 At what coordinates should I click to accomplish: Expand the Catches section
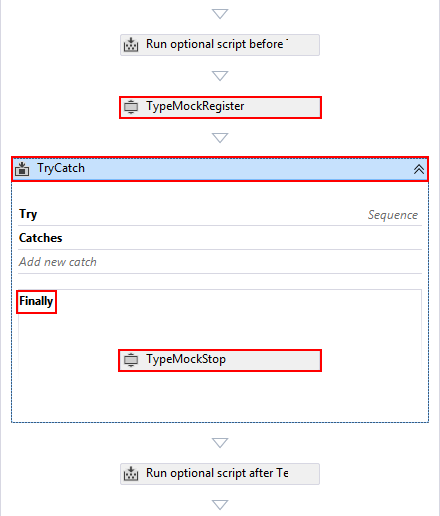point(40,238)
